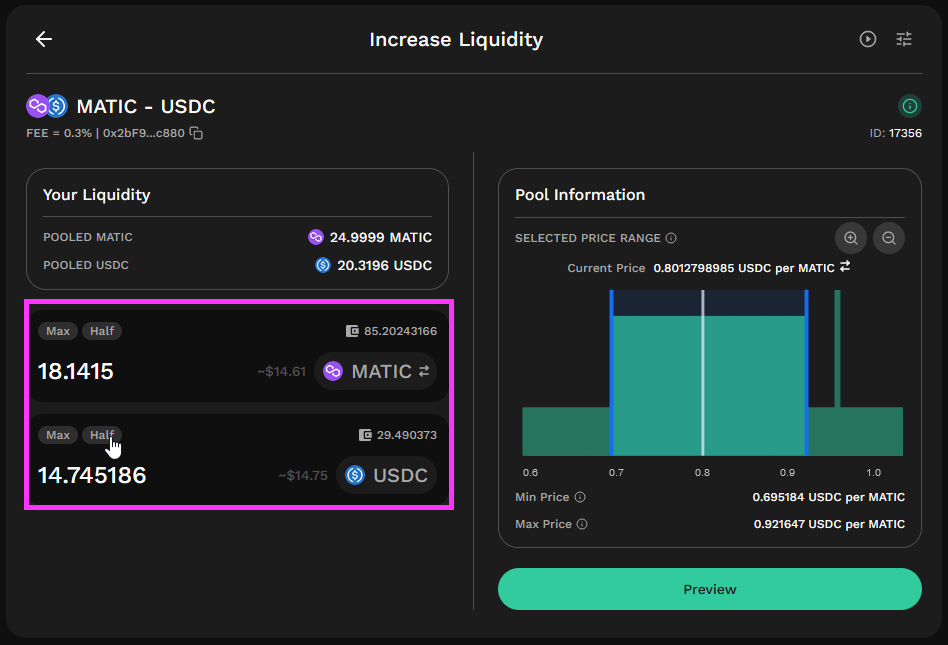This screenshot has width=948, height=645.
Task: Click the pooled amount 20.3196 USDC
Action: pyautogui.click(x=384, y=265)
